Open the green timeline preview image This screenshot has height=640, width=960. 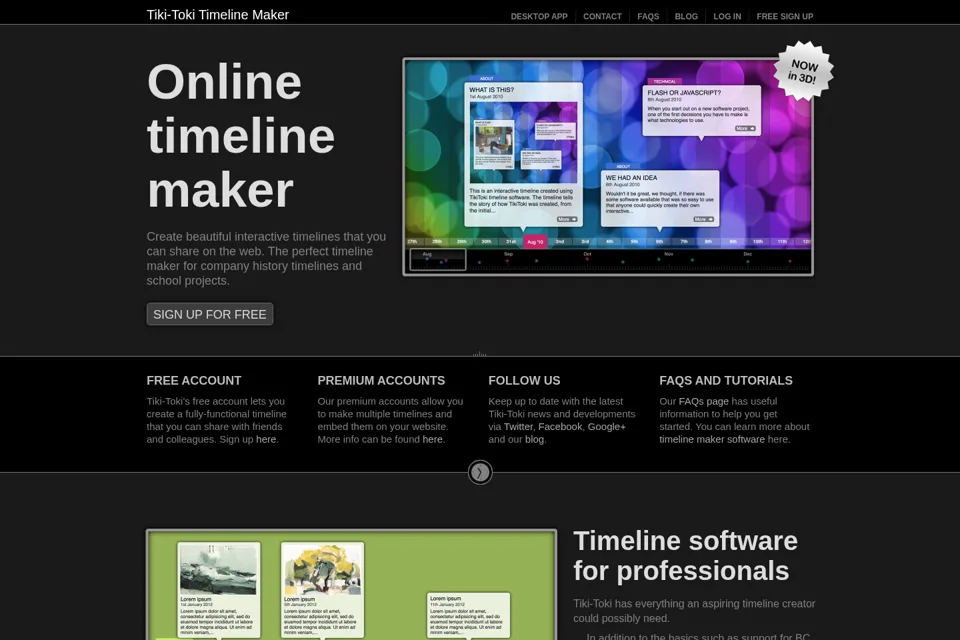point(351,585)
